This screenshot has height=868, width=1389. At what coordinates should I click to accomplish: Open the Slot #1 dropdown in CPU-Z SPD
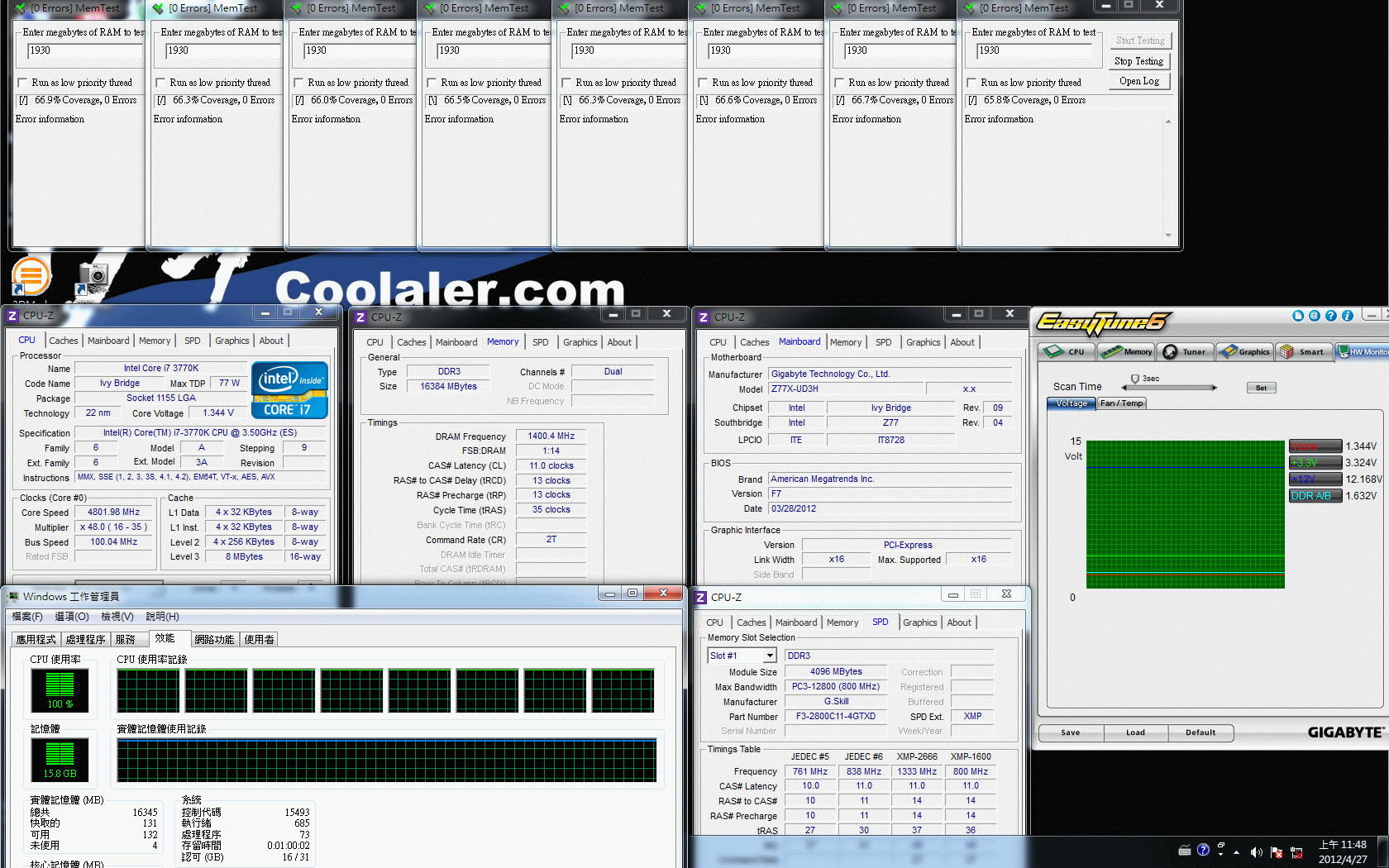pyautogui.click(x=770, y=656)
